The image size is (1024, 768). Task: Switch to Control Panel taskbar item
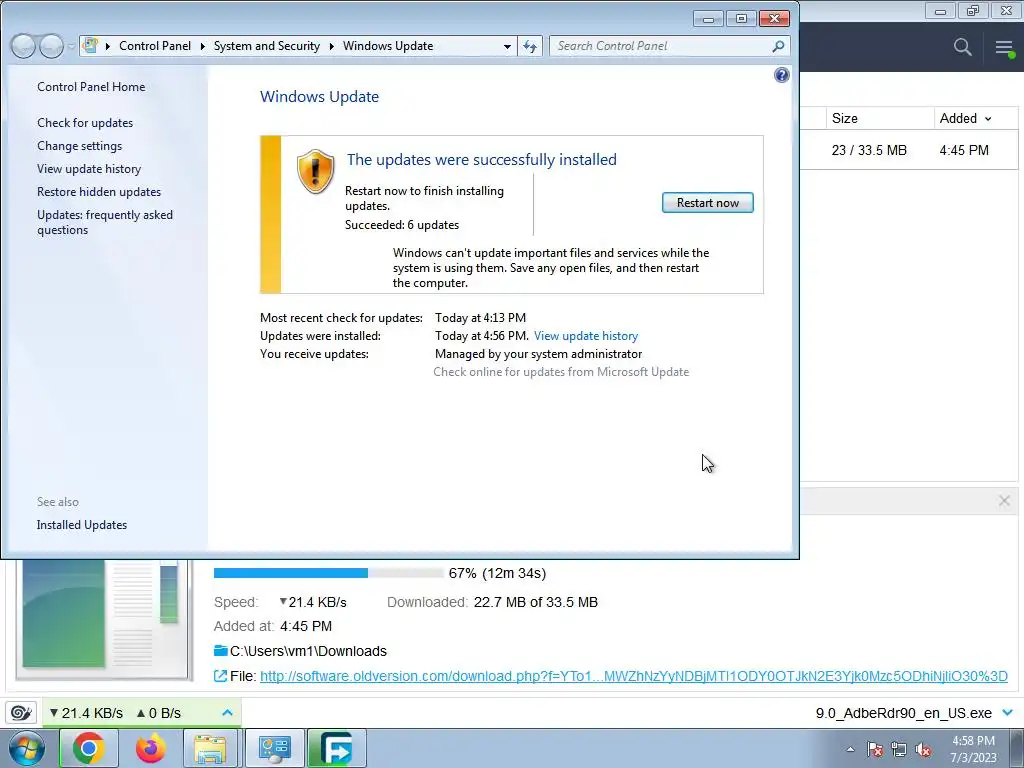coord(274,748)
